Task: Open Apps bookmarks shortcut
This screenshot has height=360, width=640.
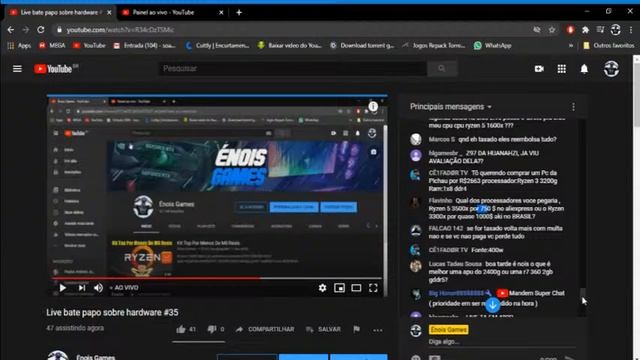Action: click(x=19, y=46)
